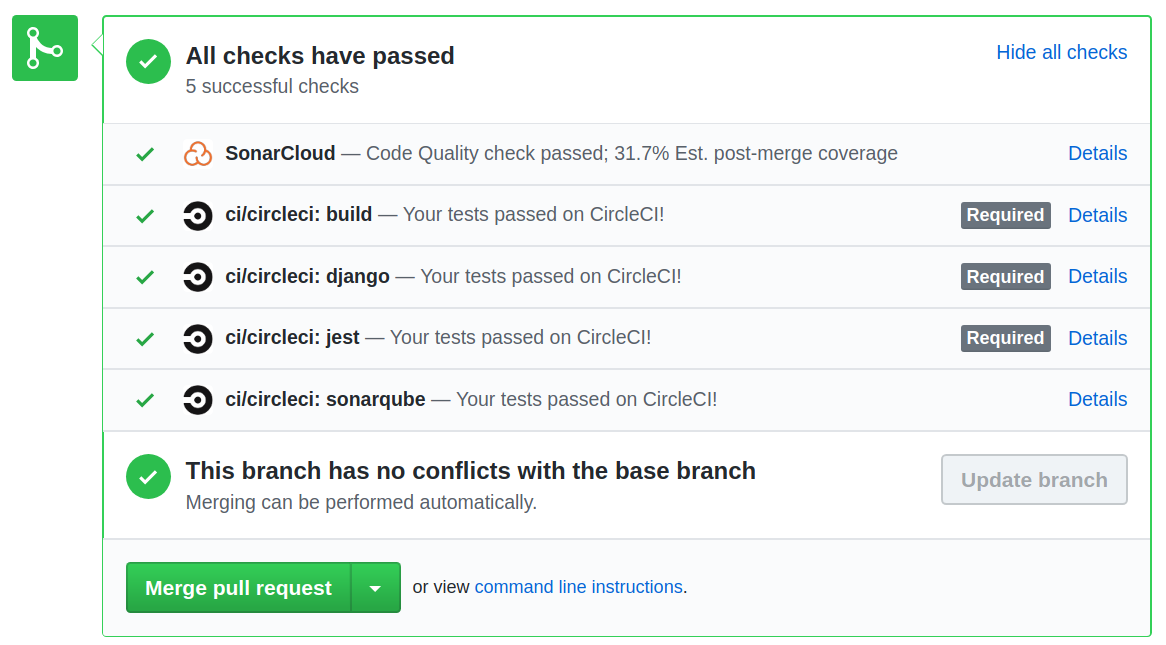Click the green circle icon for no conflicts
Viewport: 1166px width, 645px height.
(x=148, y=477)
